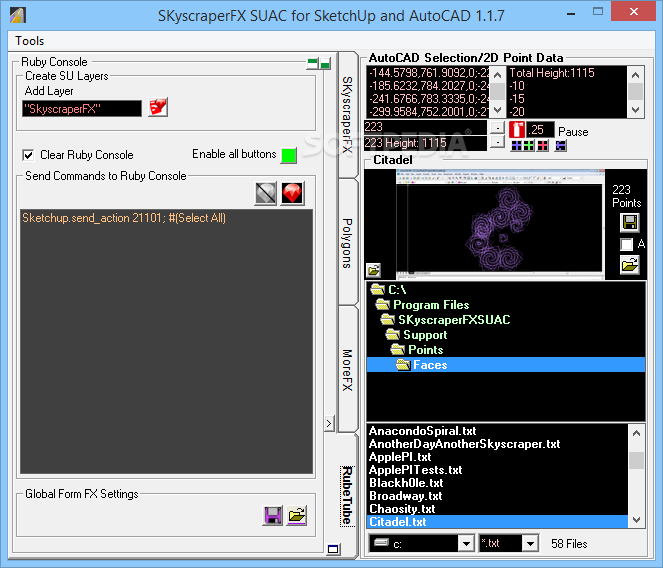Viewport: 663px width, 568px height.
Task: Select Blackh0le.txt in the file list
Action: pos(498,483)
